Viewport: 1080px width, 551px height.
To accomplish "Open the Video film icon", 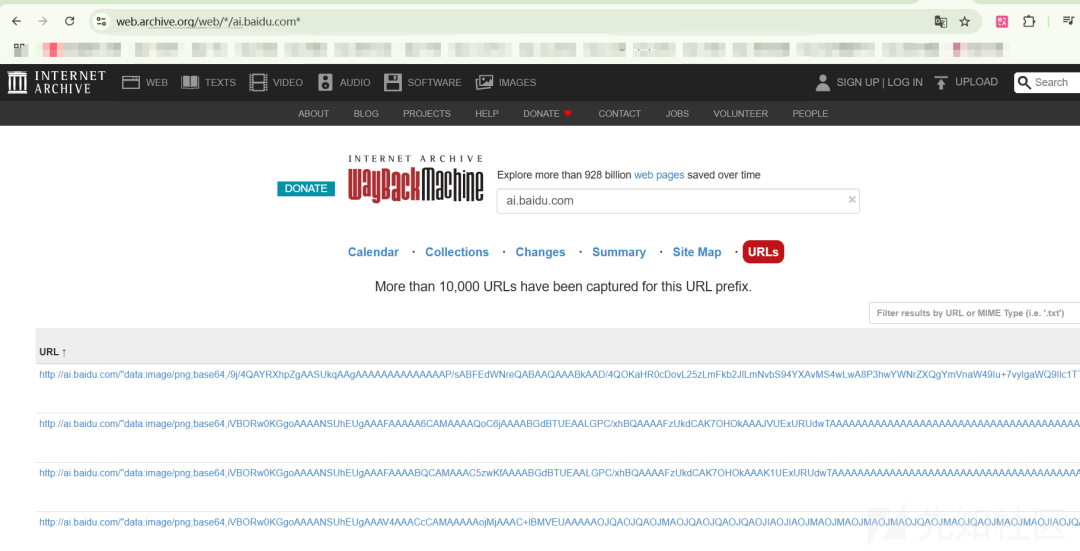I will 258,83.
